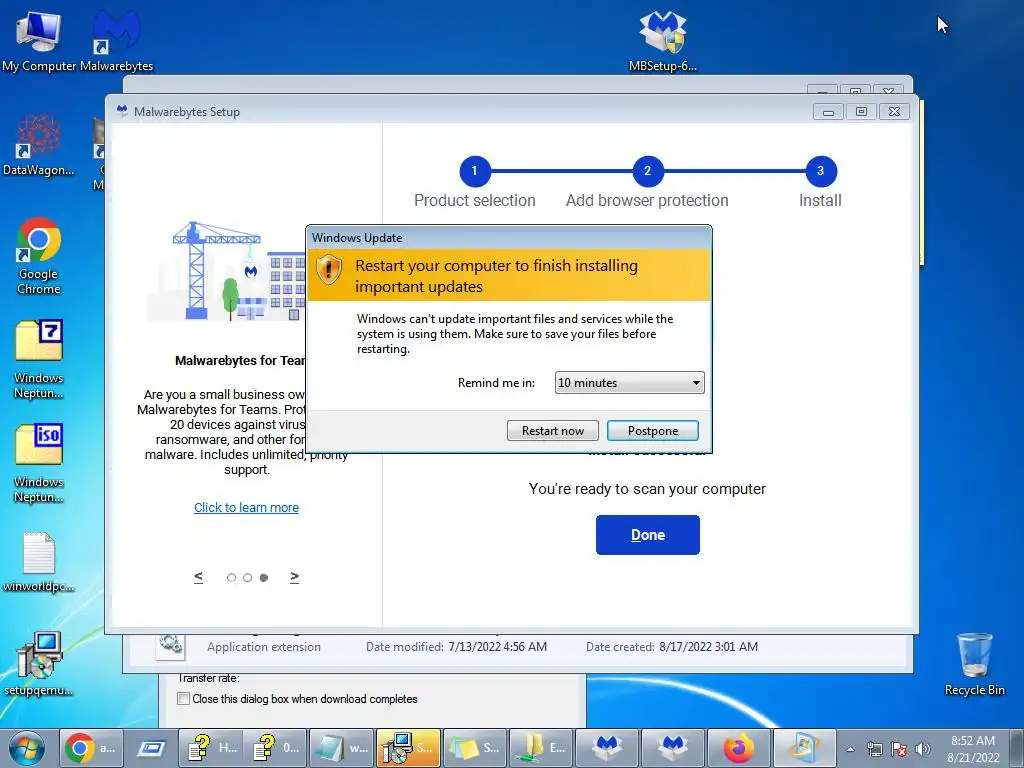1024x768 pixels.
Task: Follow the Click to learn more link
Action: tap(246, 507)
